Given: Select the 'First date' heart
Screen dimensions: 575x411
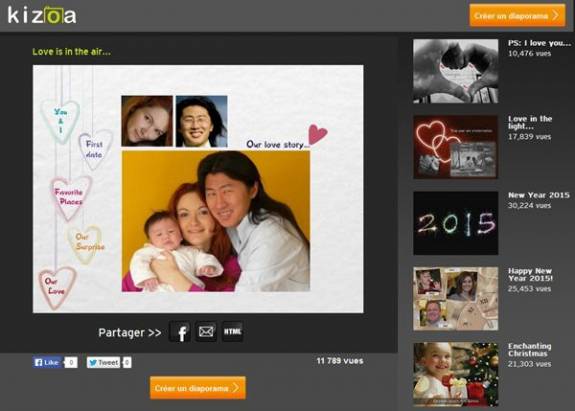Looking at the screenshot, I should pos(95,149).
